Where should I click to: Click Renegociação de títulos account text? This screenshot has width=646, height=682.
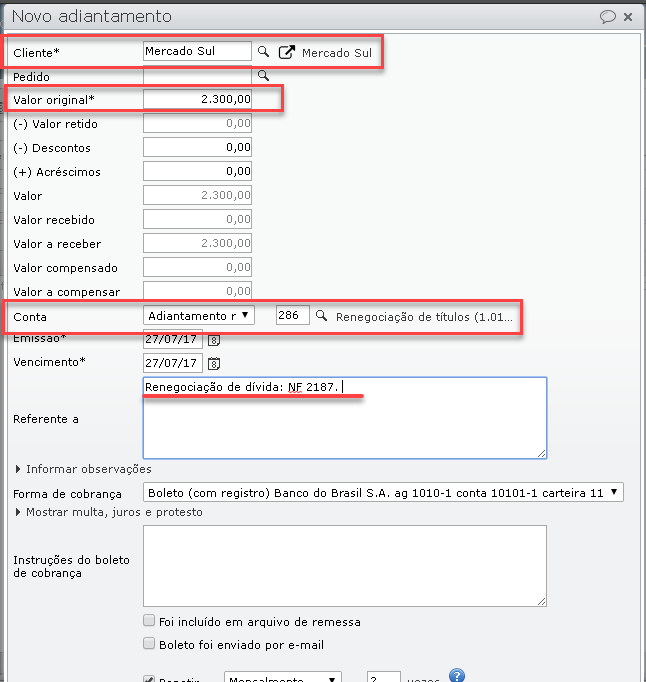424,317
